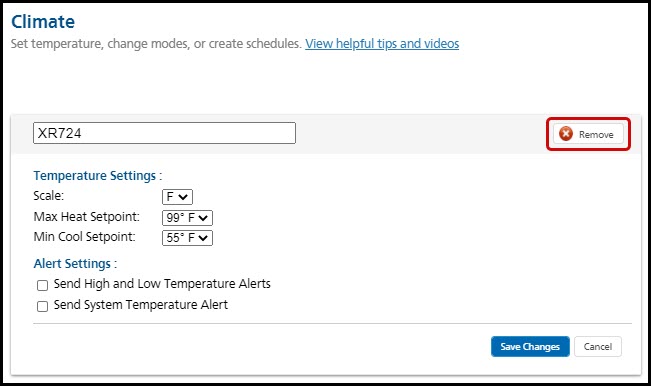The image size is (651, 386).
Task: Enable Send High and Low Temperature Alerts checkbox
Action: tap(42, 285)
